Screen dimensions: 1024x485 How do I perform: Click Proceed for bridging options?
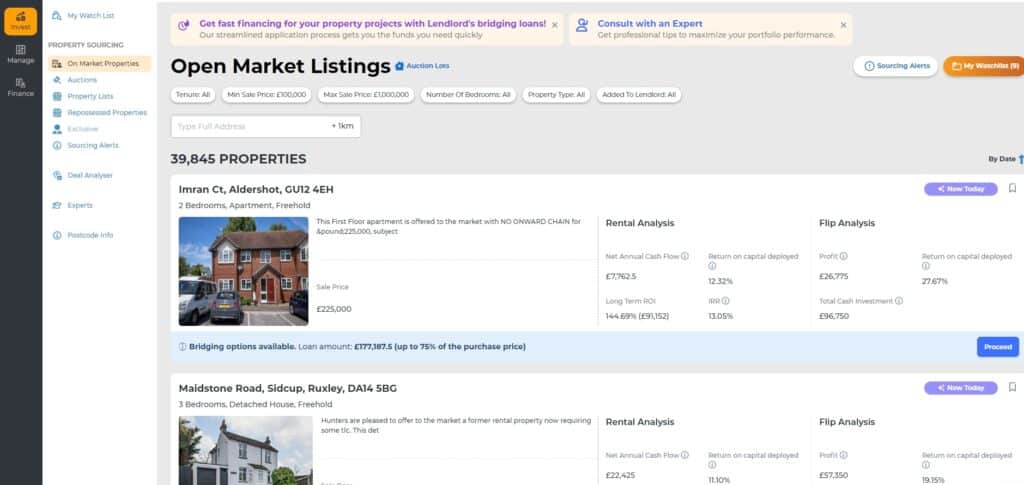pyautogui.click(x=998, y=347)
